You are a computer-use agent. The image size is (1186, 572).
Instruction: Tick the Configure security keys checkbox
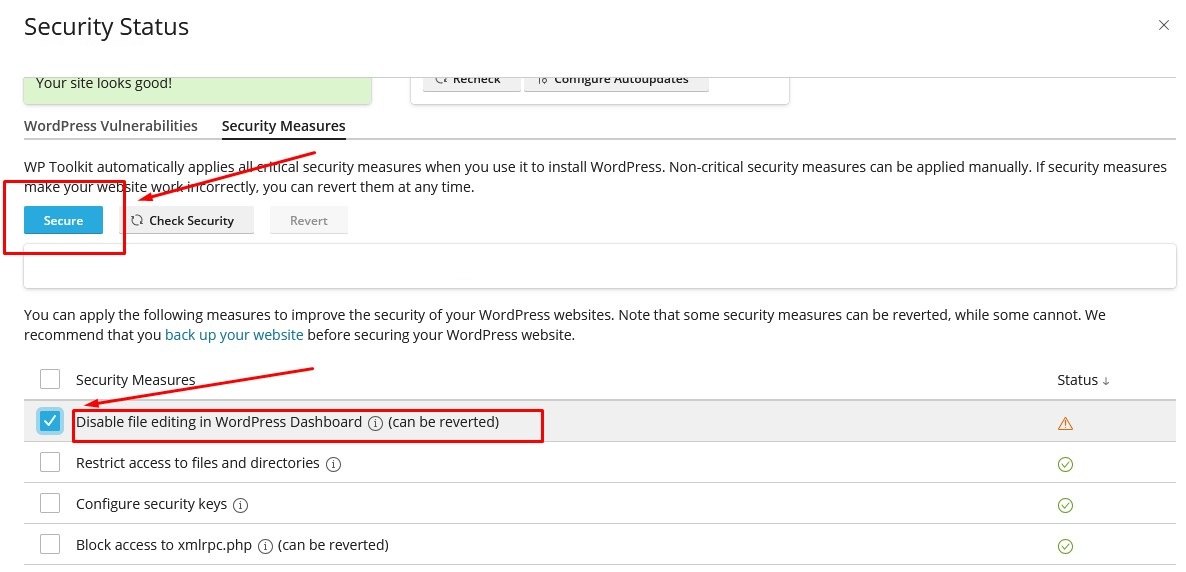[x=50, y=503]
